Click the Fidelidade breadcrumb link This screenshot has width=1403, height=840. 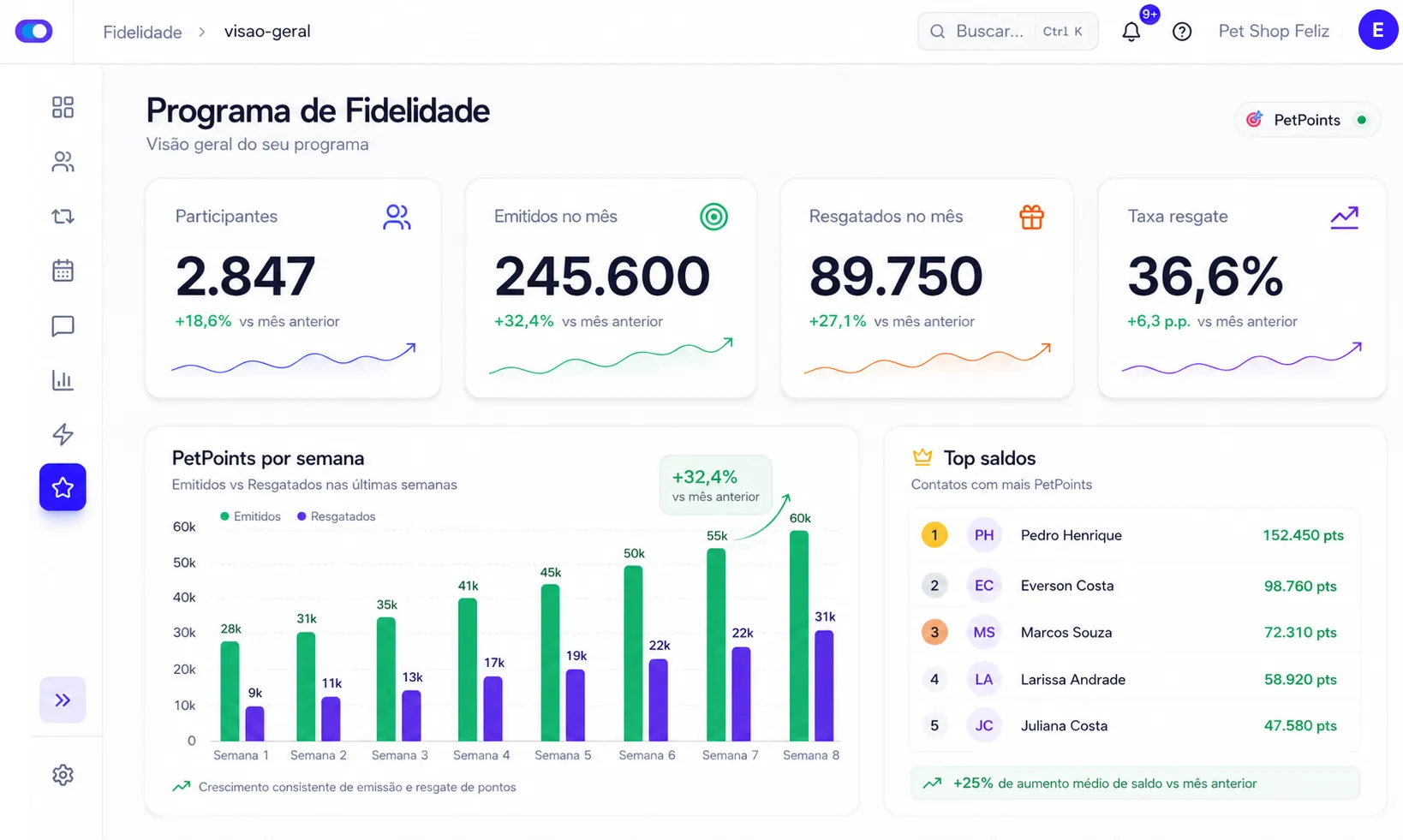[142, 32]
